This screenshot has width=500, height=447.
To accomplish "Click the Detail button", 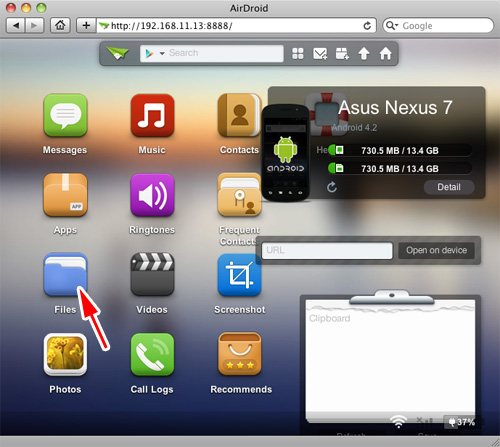I will (x=449, y=187).
